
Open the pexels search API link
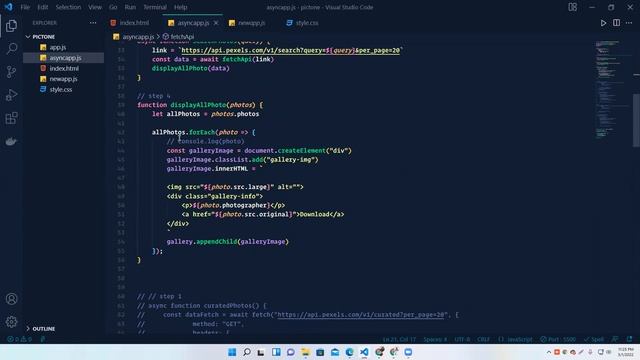[290, 50]
